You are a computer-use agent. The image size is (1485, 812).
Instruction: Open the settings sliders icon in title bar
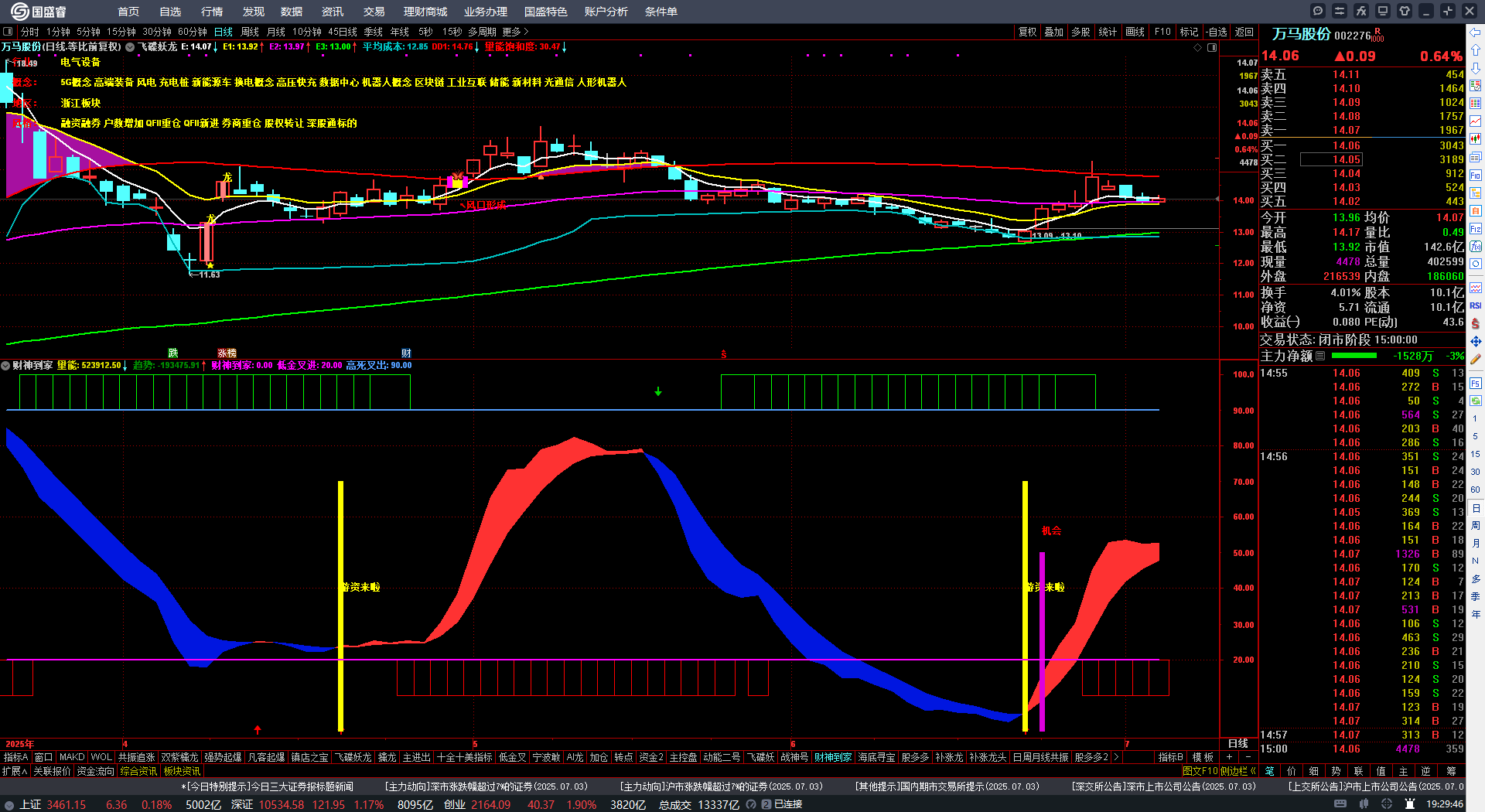click(x=1340, y=11)
